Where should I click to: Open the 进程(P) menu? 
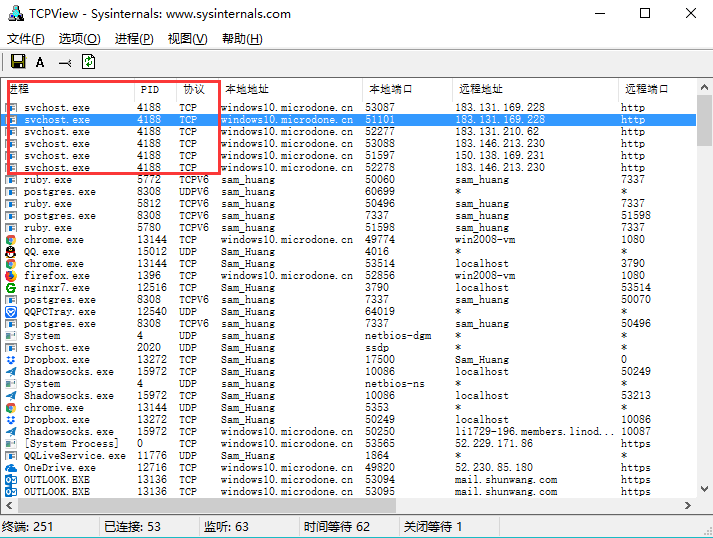tap(134, 39)
